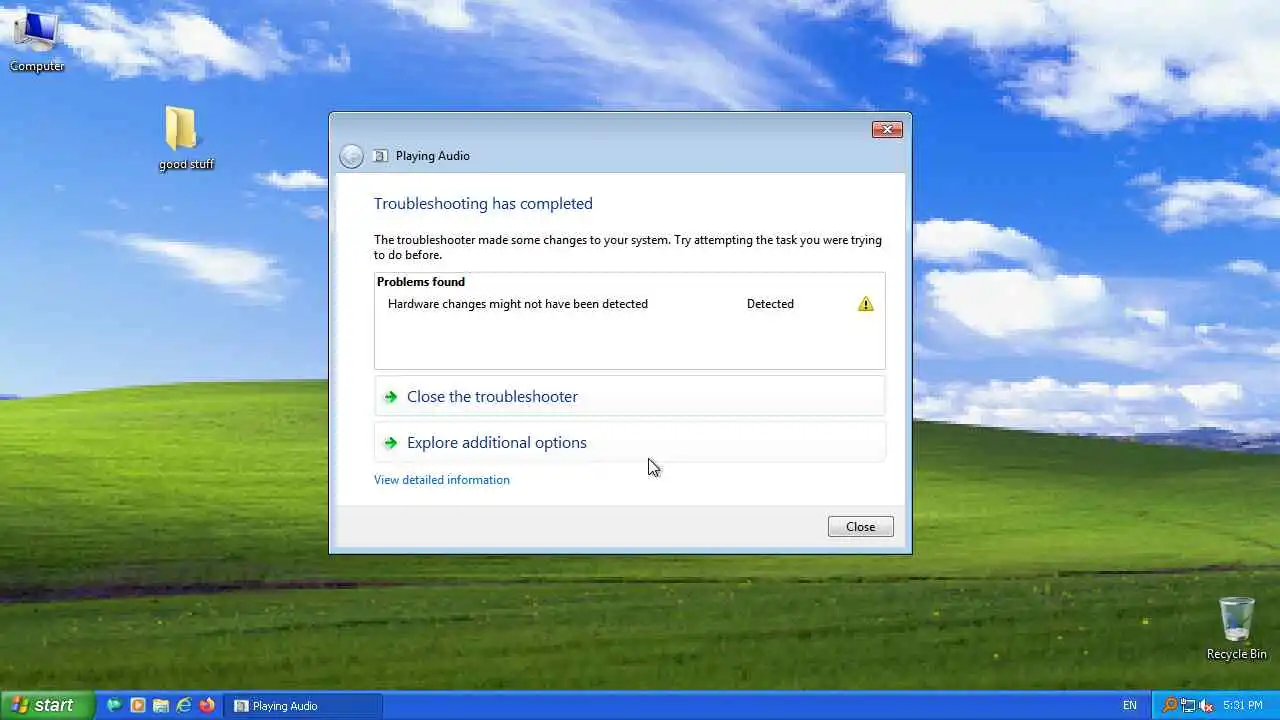Launch Internet Explorer from quick launch
The width and height of the screenshot is (1280, 720).
tap(184, 705)
